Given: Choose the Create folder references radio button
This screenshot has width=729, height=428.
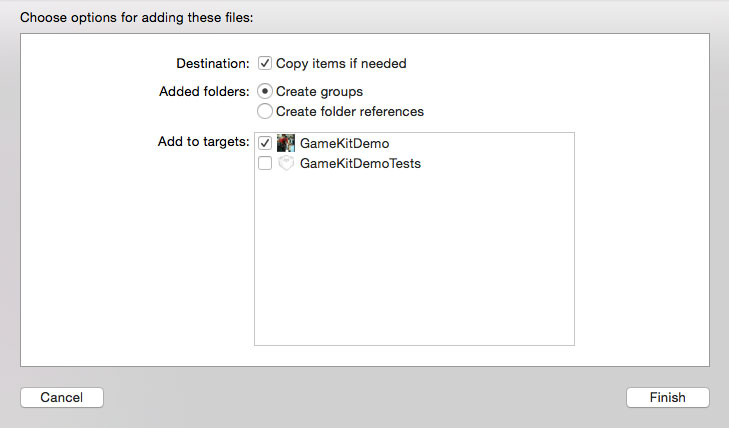Looking at the screenshot, I should [265, 111].
